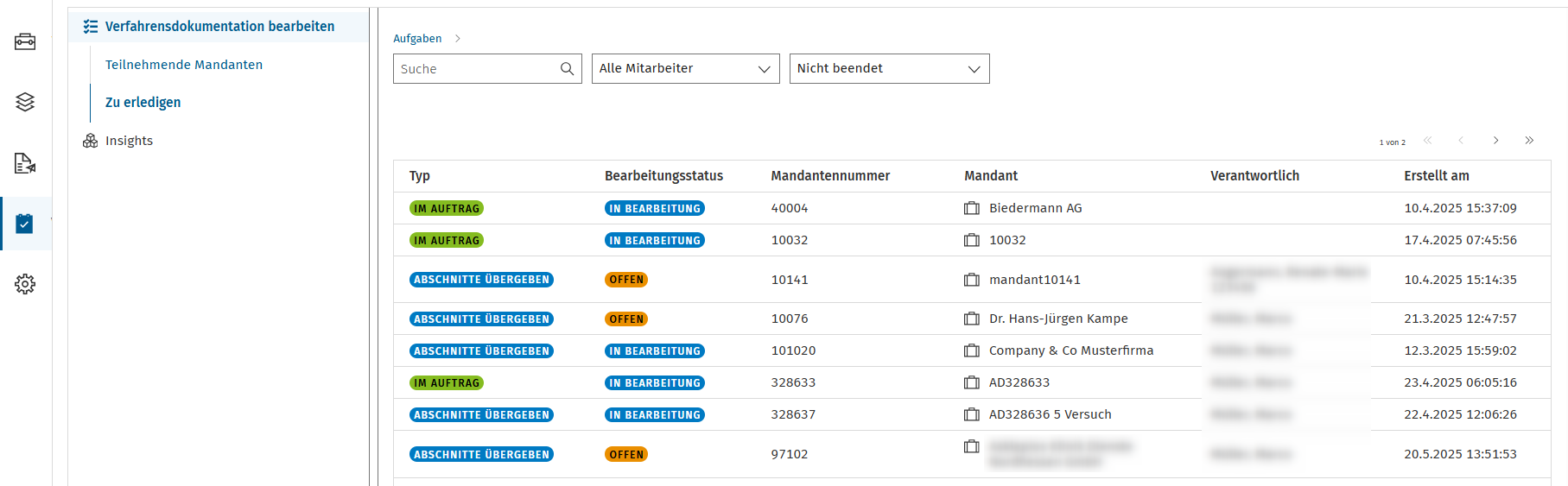Click briefcase icon next to Biedermann AG
Screen dimensions: 1568x486
tap(972, 208)
